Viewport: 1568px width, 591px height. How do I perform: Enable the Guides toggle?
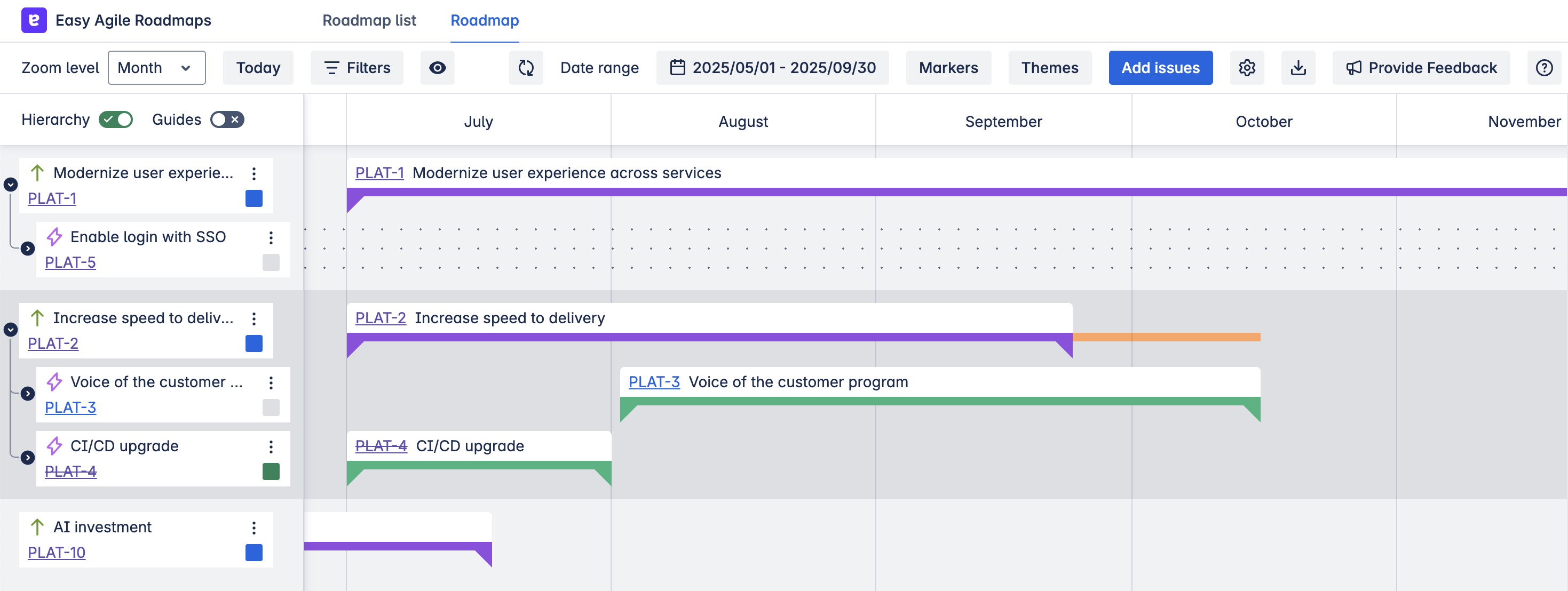tap(227, 119)
